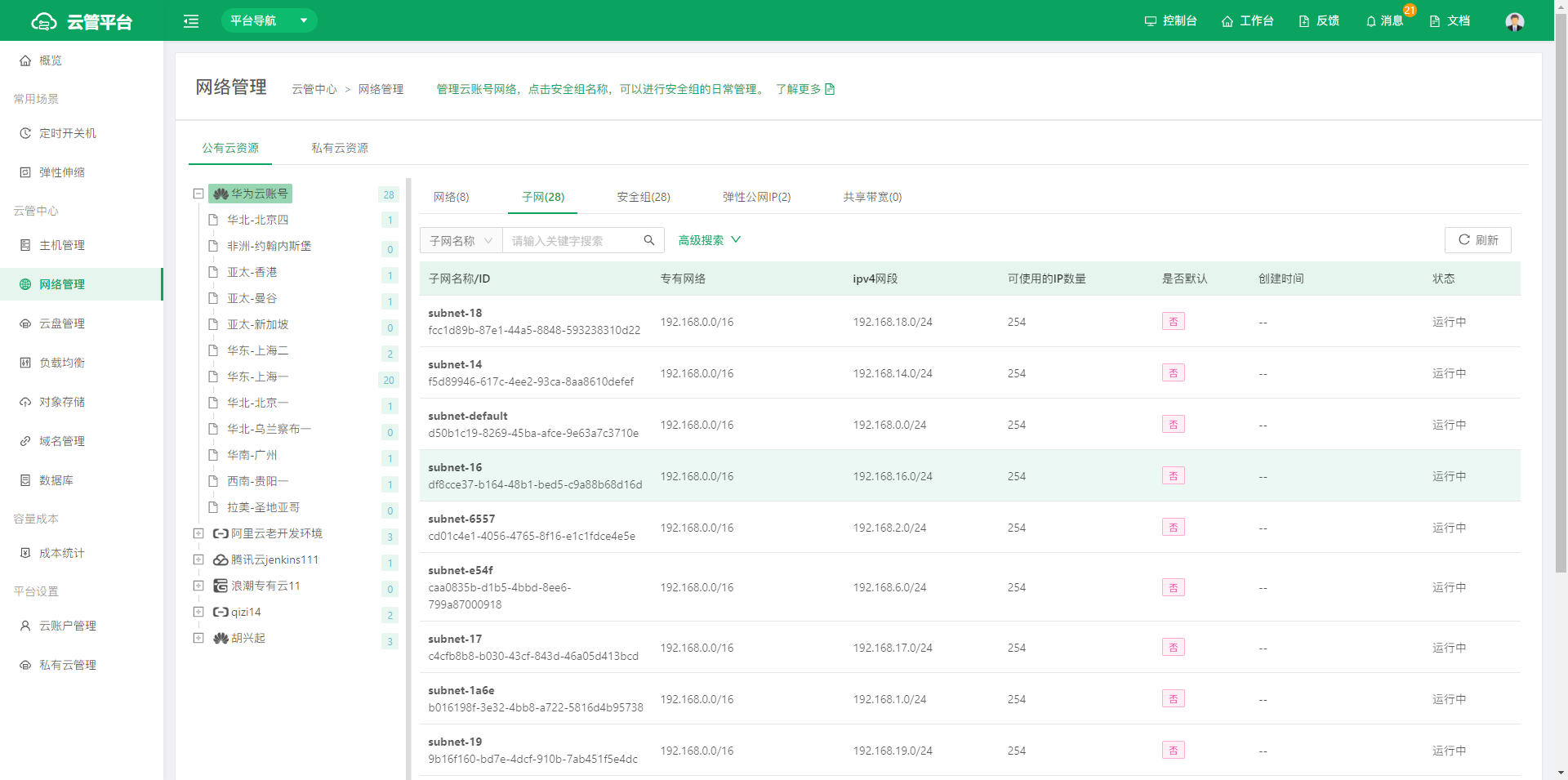Open 数据库 in sidebar
The height and width of the screenshot is (780, 1568).
[82, 480]
